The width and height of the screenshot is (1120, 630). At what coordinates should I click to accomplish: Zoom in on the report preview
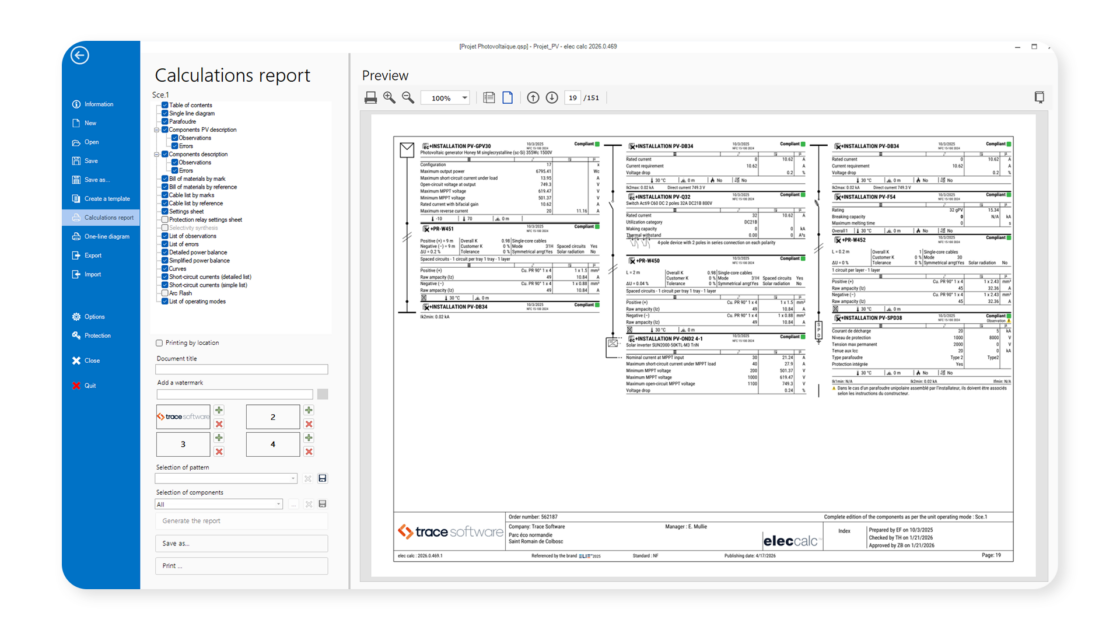click(389, 98)
